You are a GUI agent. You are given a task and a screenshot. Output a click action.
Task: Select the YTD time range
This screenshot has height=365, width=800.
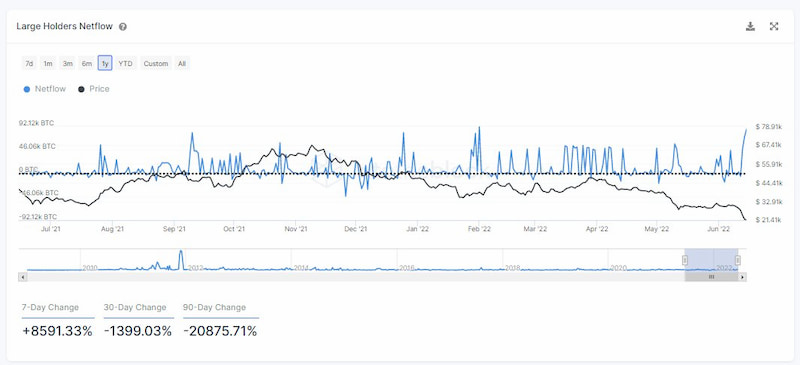tap(126, 64)
